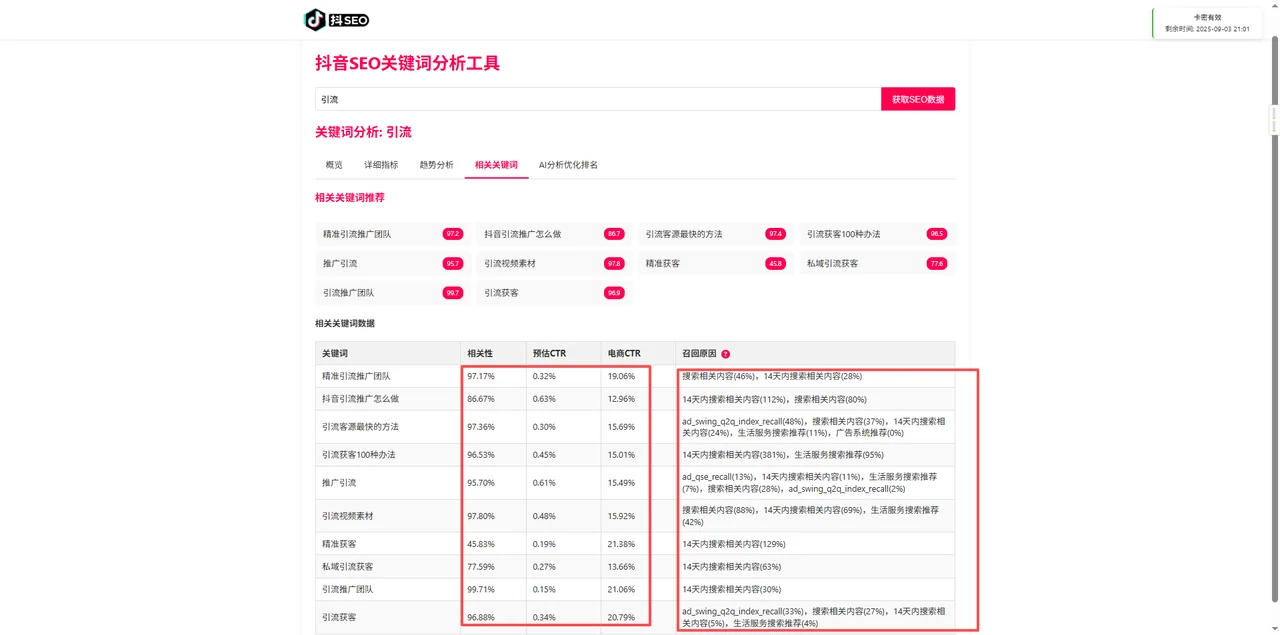This screenshot has height=635, width=1280.
Task: Click the 99.71% relevance value
Action: [481, 589]
